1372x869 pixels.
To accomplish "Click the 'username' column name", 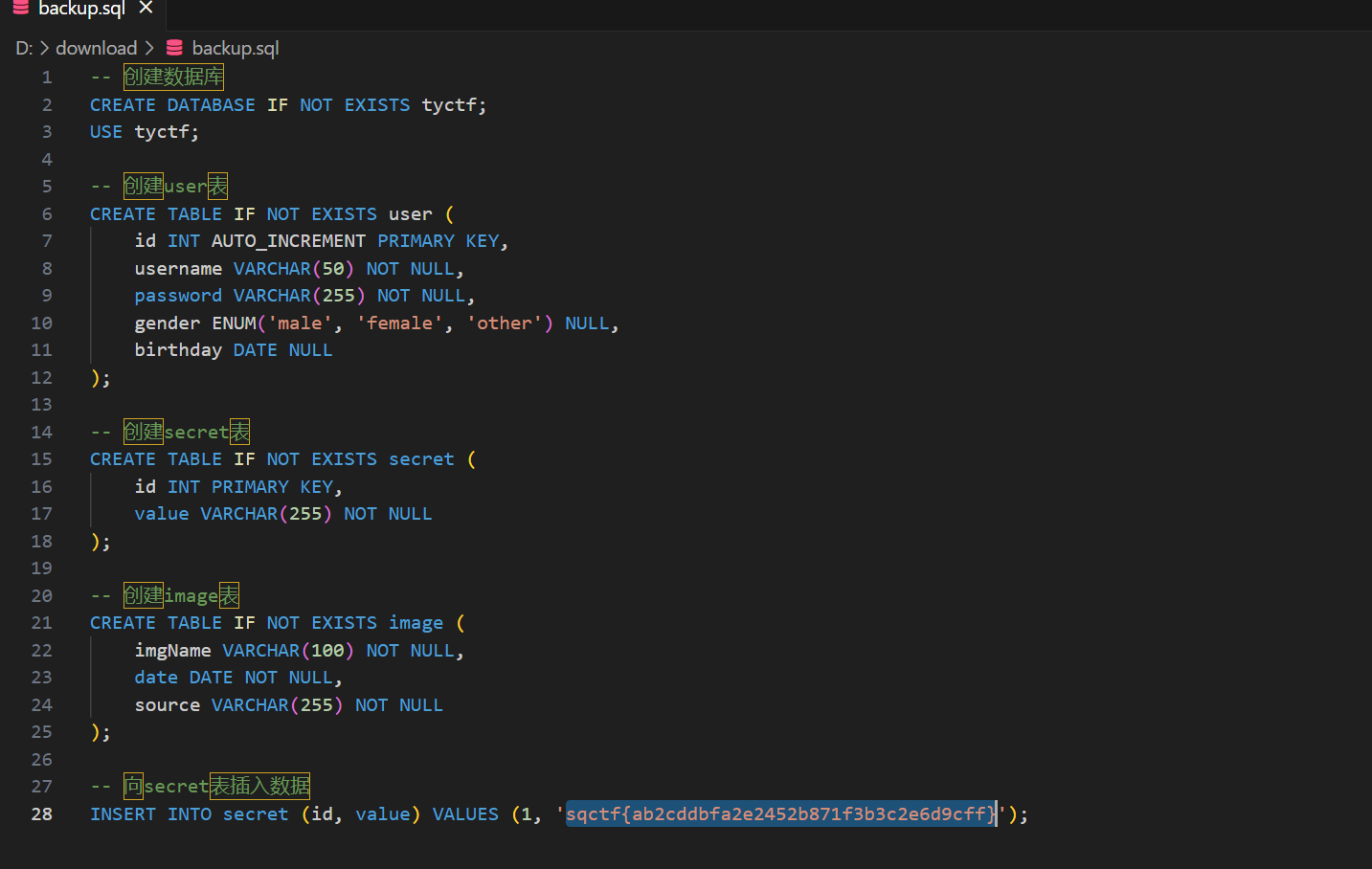I will tap(178, 269).
